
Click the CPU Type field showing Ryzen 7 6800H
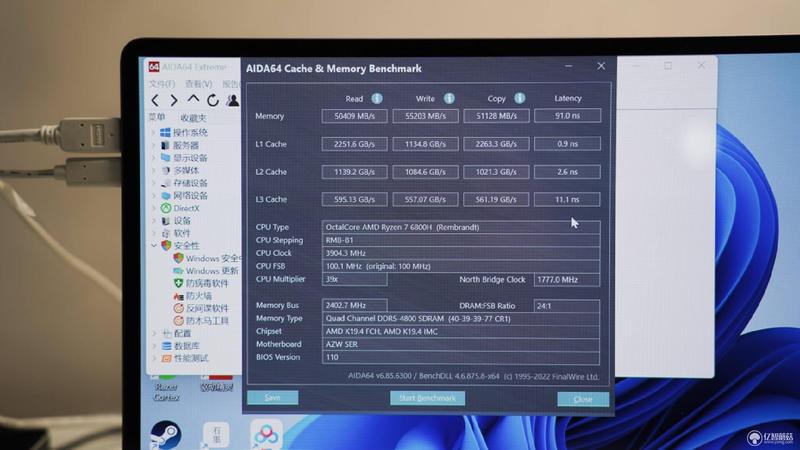[x=461, y=227]
